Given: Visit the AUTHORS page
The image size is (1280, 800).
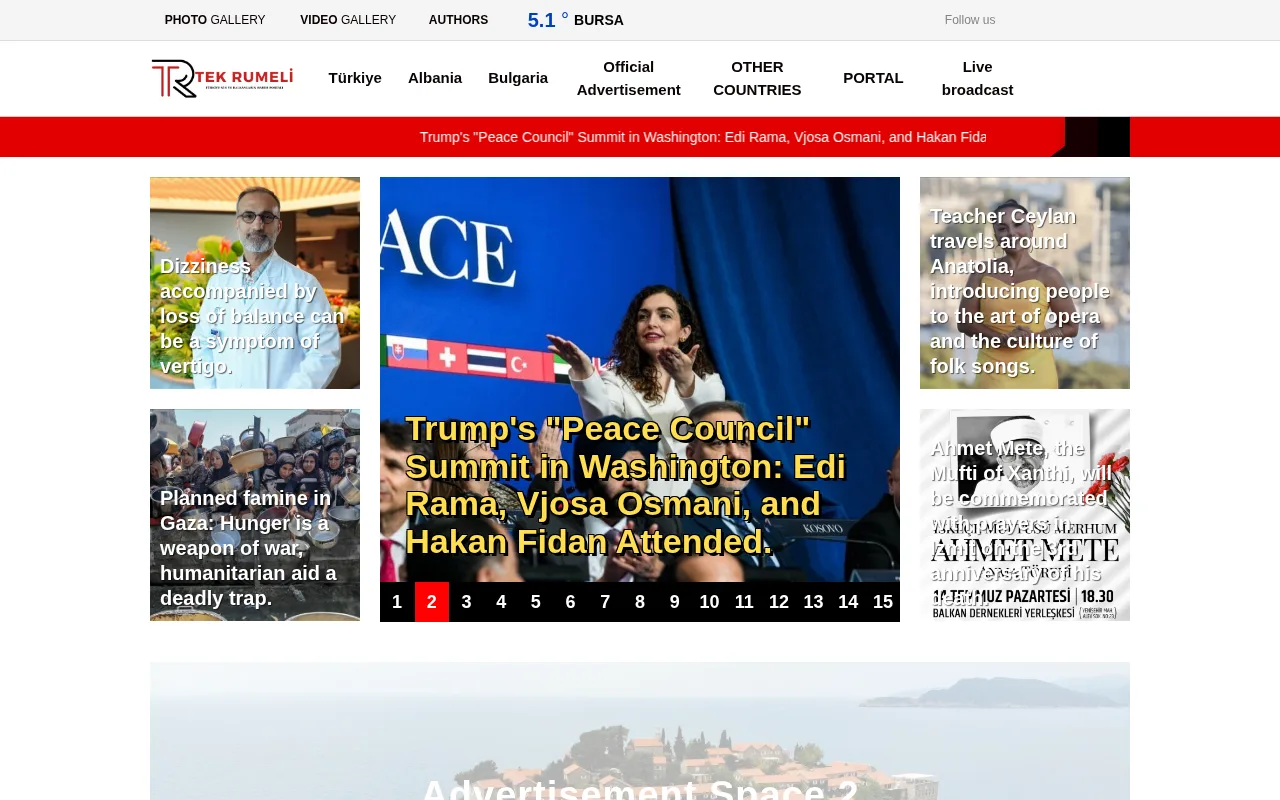Looking at the screenshot, I should [458, 20].
